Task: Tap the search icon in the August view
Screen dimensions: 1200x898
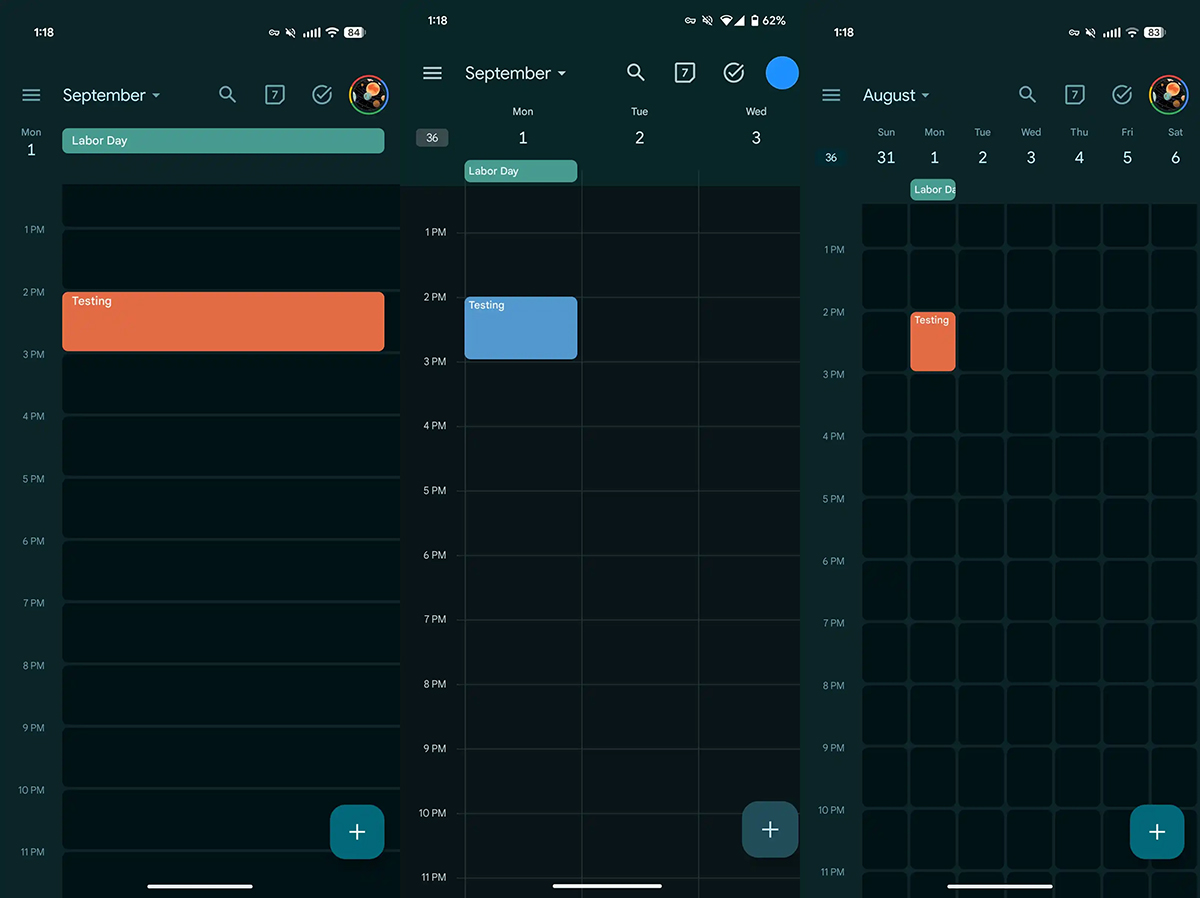Action: point(1027,95)
